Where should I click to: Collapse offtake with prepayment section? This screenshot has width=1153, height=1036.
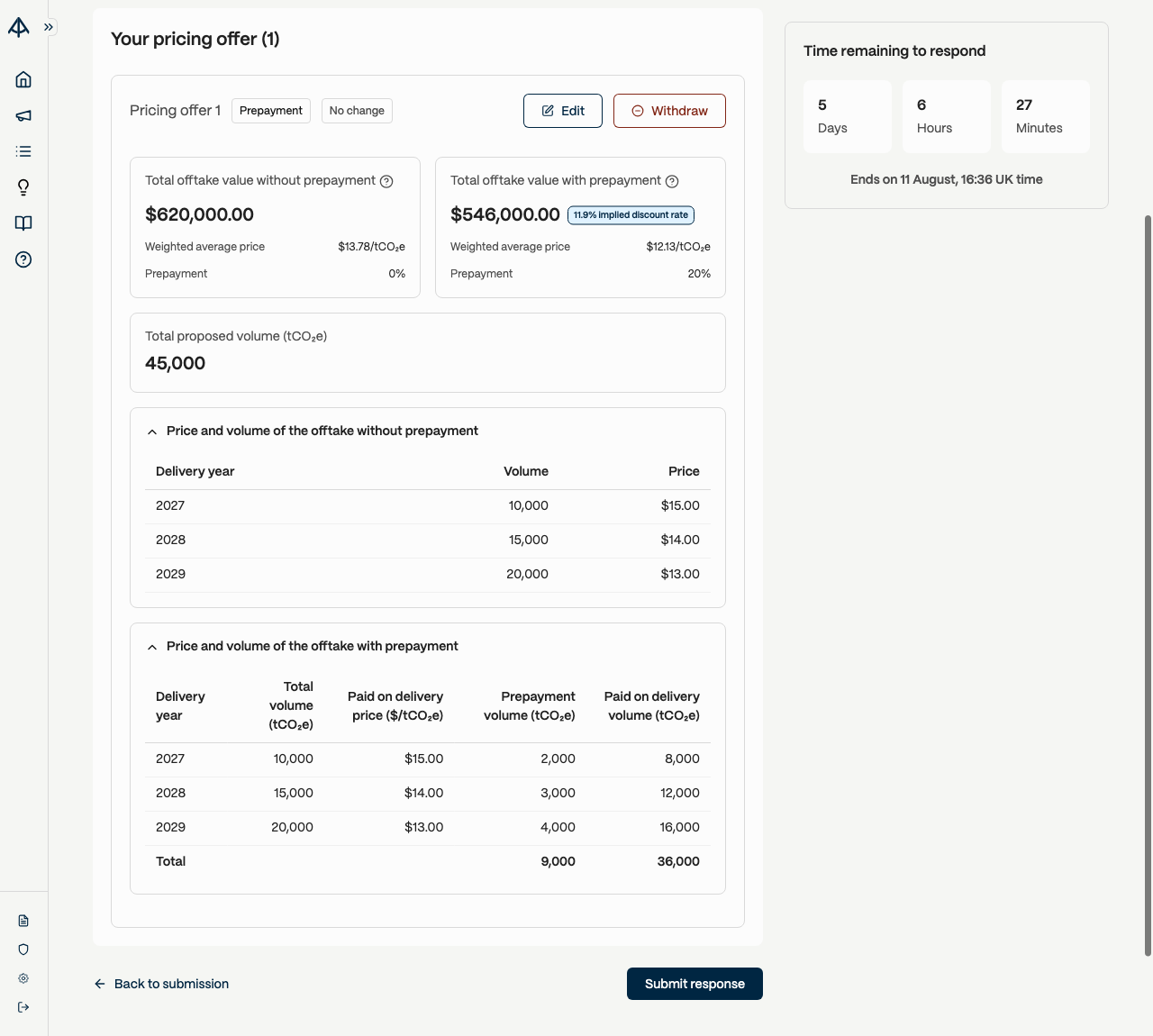(x=152, y=647)
